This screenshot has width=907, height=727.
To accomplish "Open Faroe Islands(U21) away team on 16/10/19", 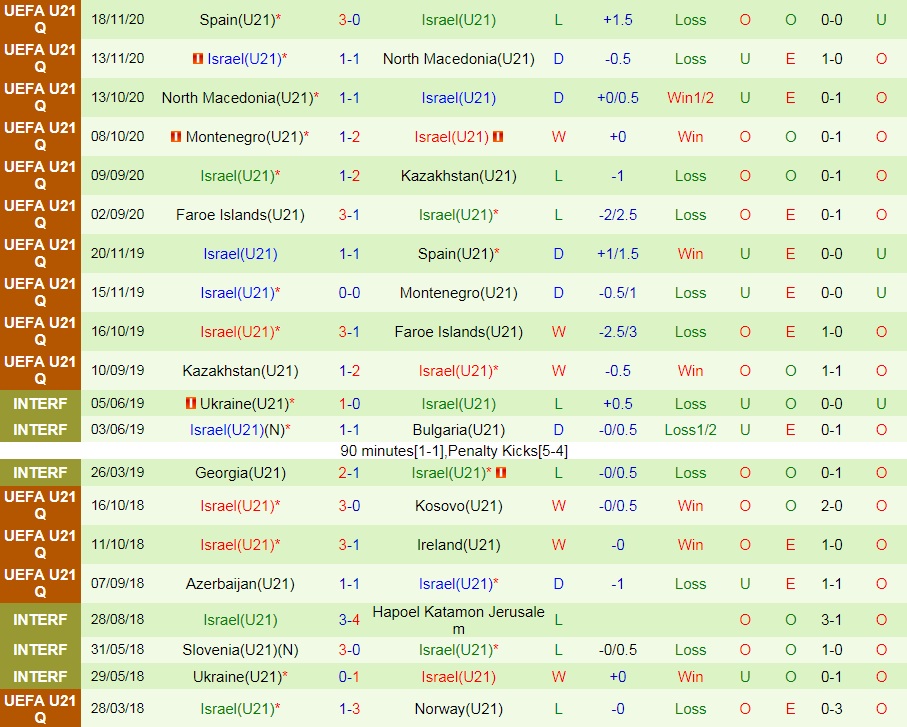I will click(459, 332).
